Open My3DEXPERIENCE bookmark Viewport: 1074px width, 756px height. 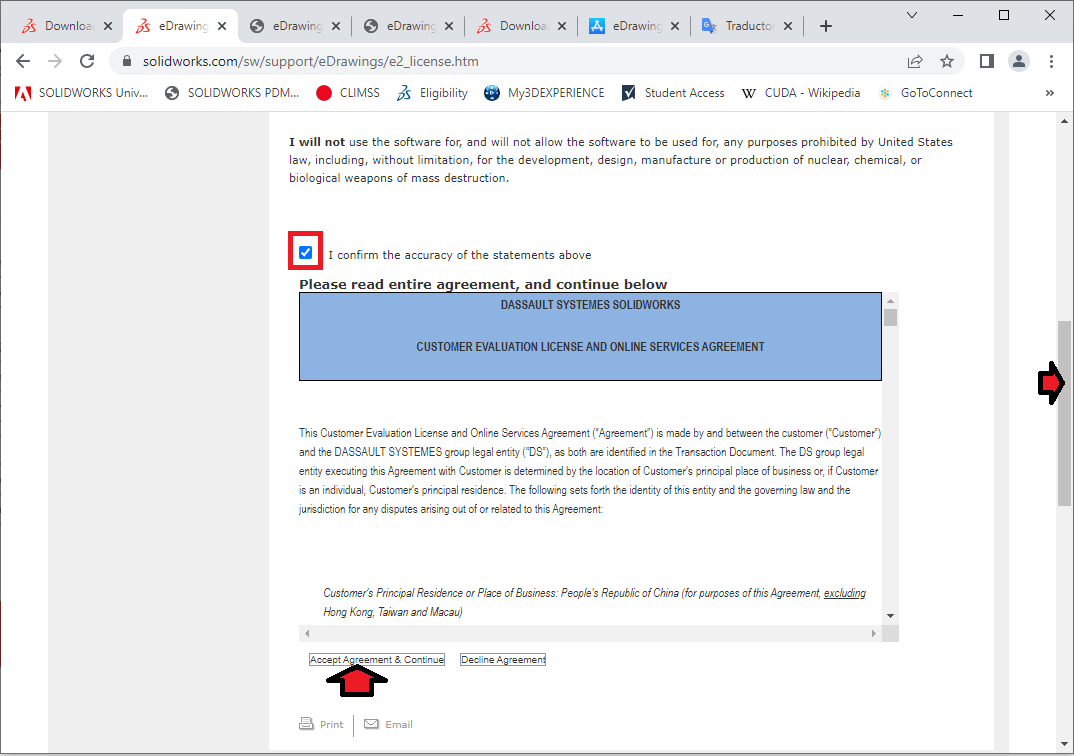point(545,93)
